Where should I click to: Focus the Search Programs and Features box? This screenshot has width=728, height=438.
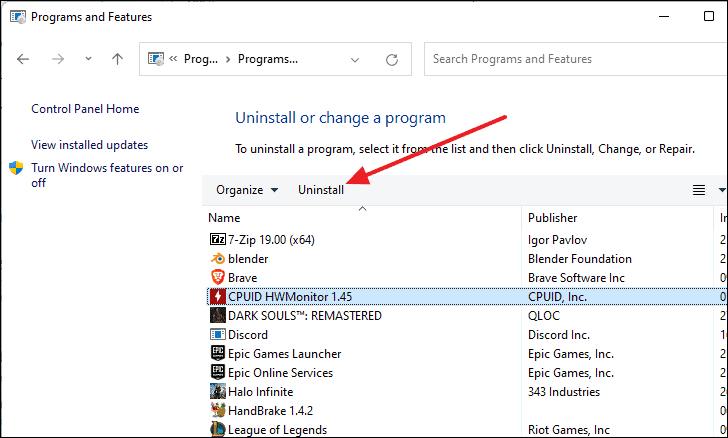click(x=576, y=59)
